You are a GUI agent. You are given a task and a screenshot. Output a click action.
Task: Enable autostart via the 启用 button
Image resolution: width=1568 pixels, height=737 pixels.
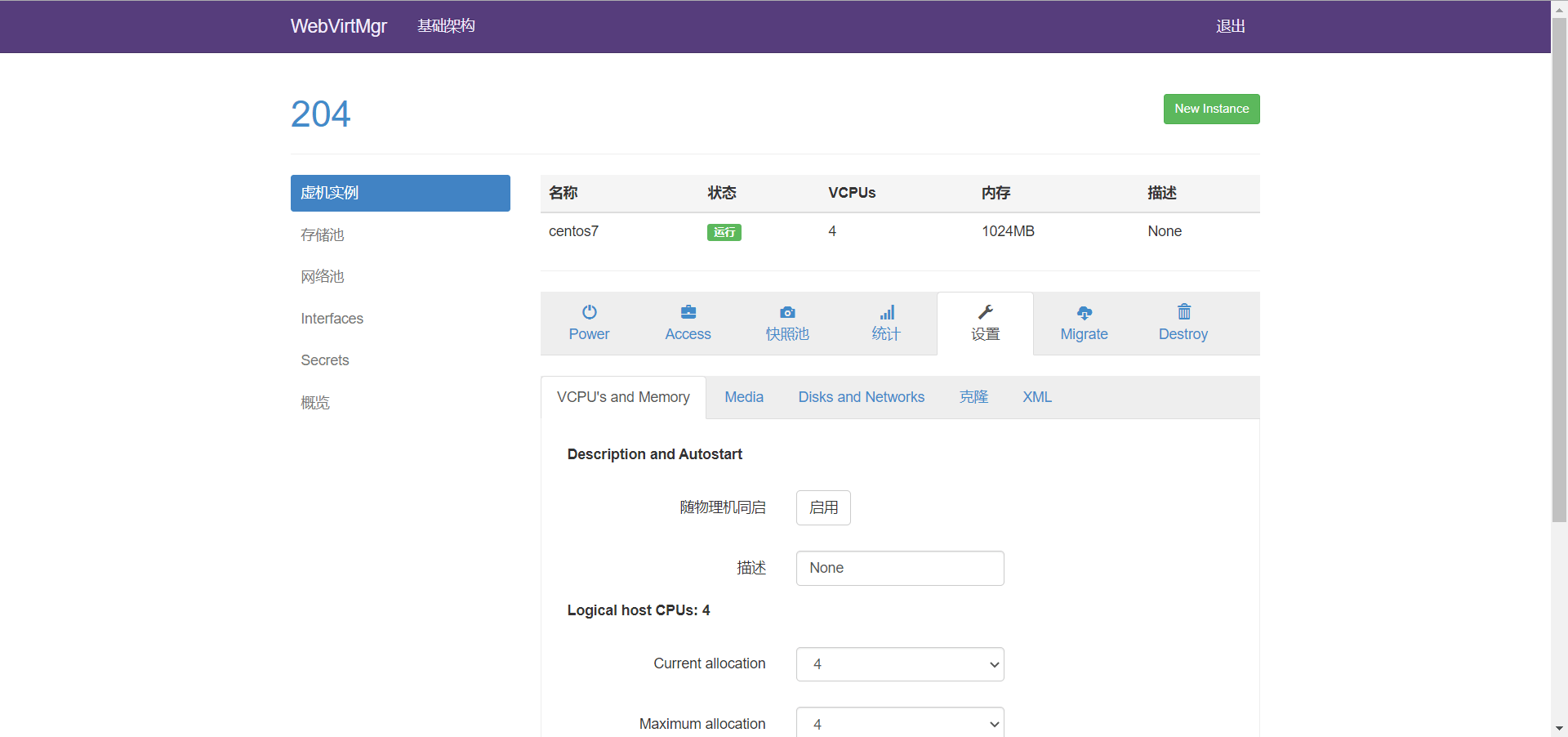pyautogui.click(x=822, y=507)
